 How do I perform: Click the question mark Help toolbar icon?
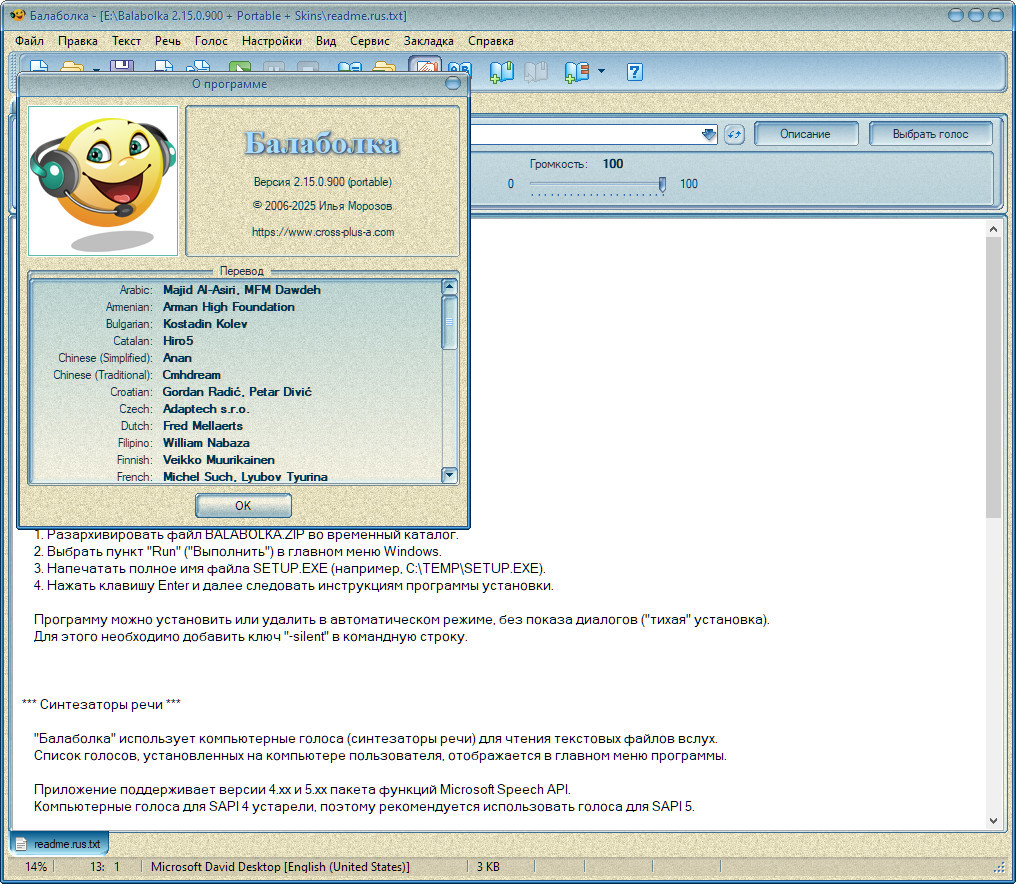tap(635, 72)
